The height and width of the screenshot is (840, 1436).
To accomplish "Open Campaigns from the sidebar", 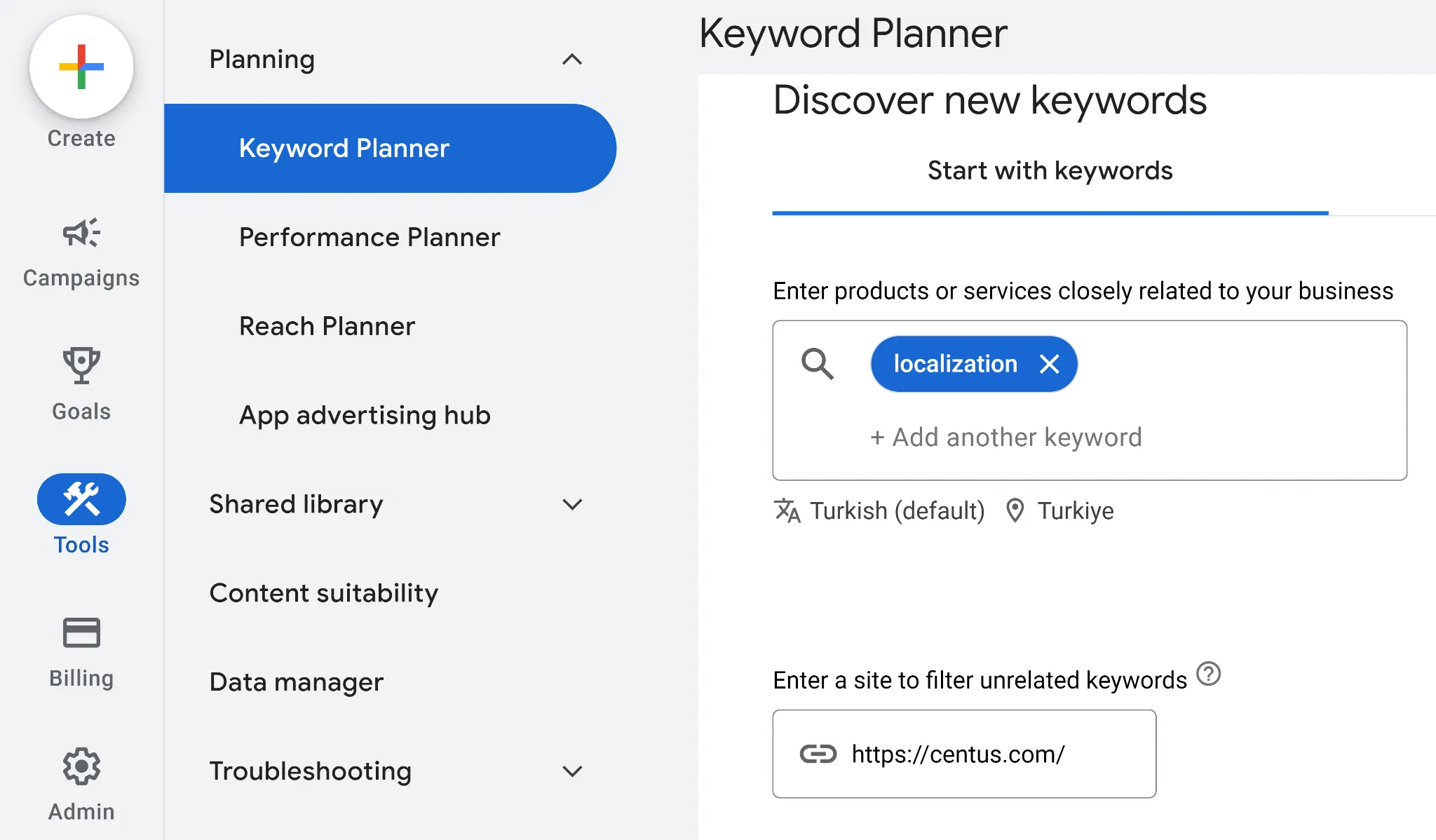I will click(80, 233).
